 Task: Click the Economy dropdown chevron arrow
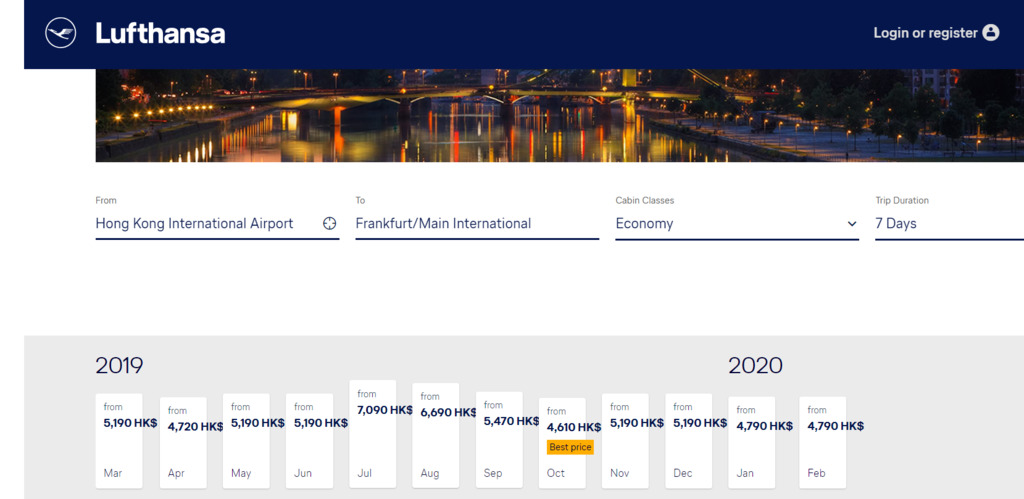(x=852, y=224)
